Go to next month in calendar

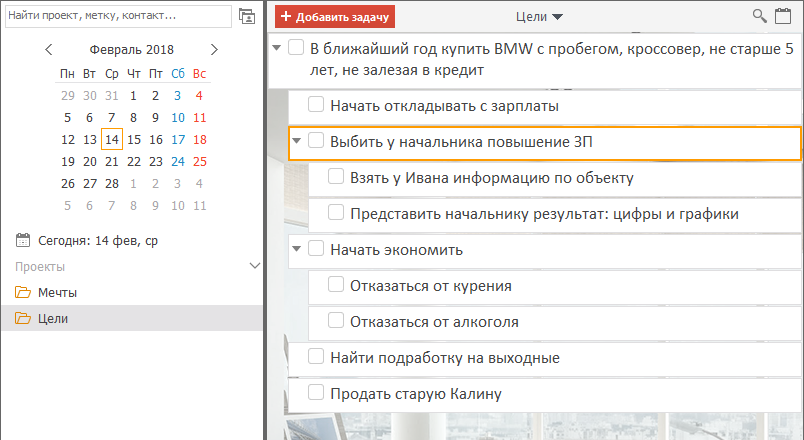click(214, 50)
